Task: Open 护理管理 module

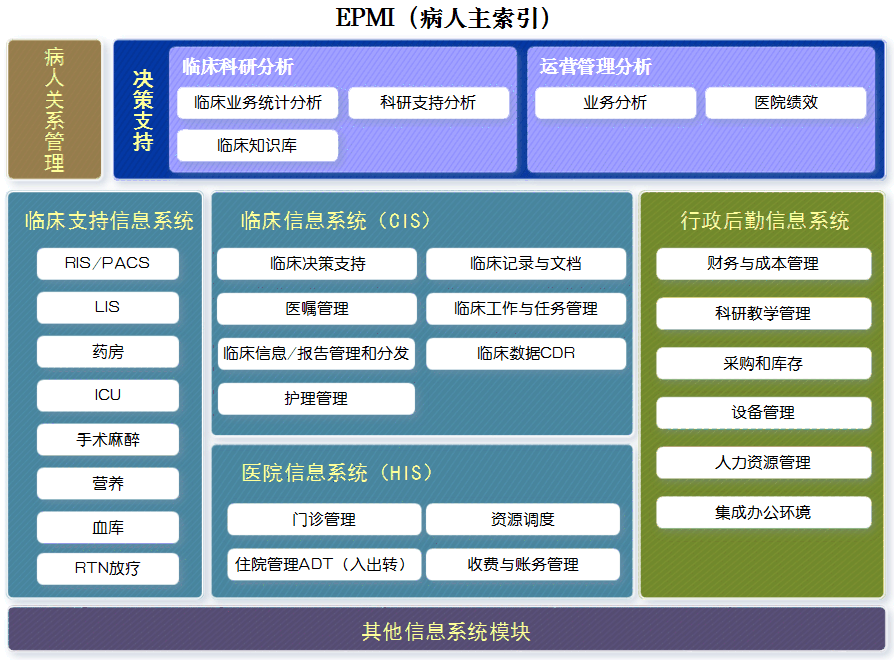Action: tap(316, 398)
